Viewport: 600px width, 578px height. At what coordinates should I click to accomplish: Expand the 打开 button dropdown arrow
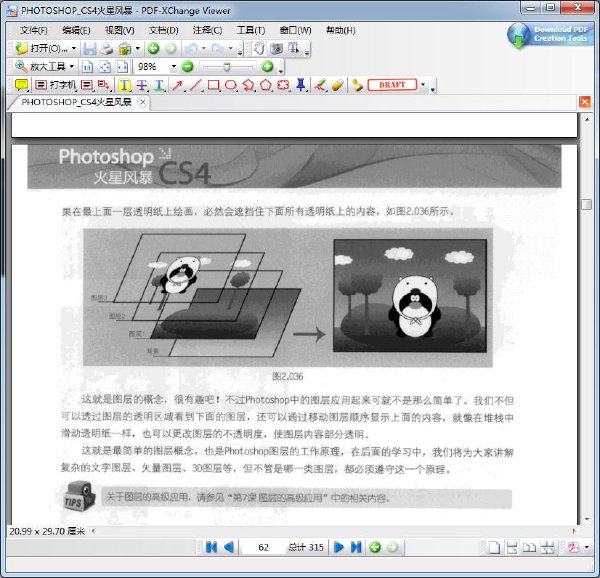73,49
